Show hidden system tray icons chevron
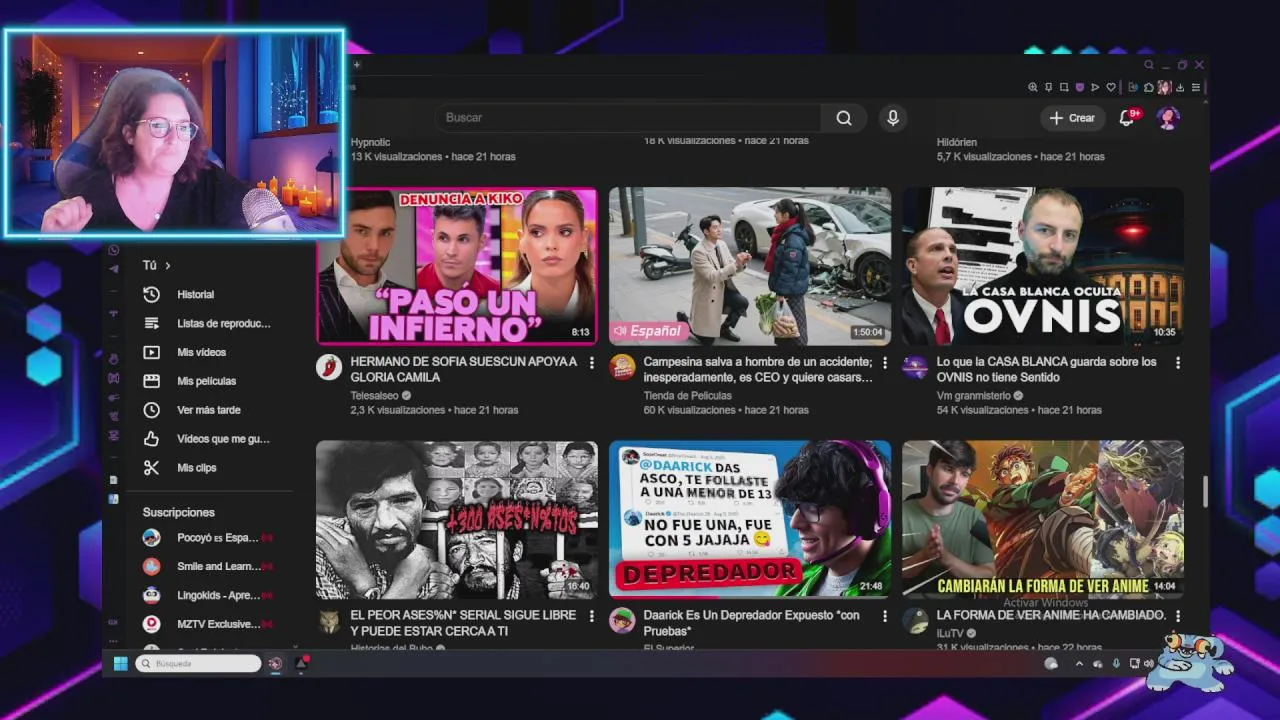The image size is (1280, 720). pyautogui.click(x=1079, y=663)
